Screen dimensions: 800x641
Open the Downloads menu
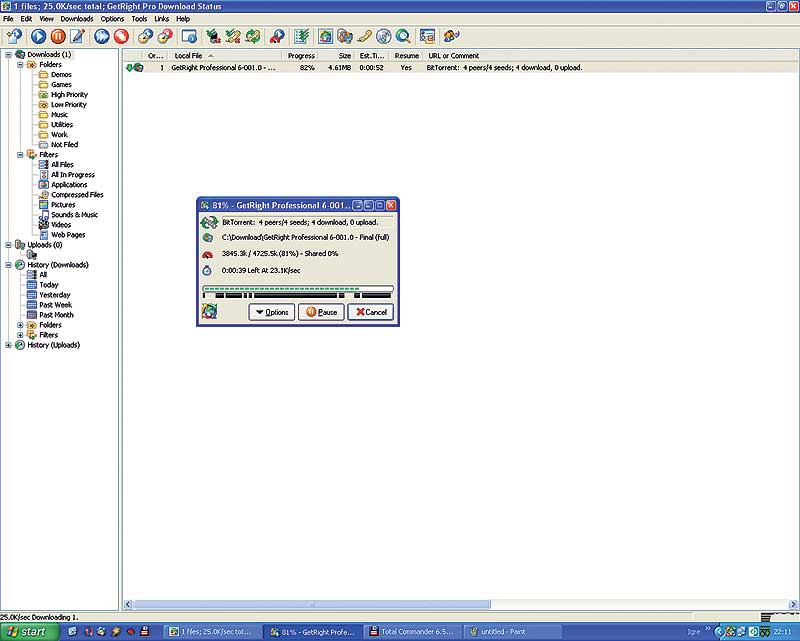pos(77,19)
